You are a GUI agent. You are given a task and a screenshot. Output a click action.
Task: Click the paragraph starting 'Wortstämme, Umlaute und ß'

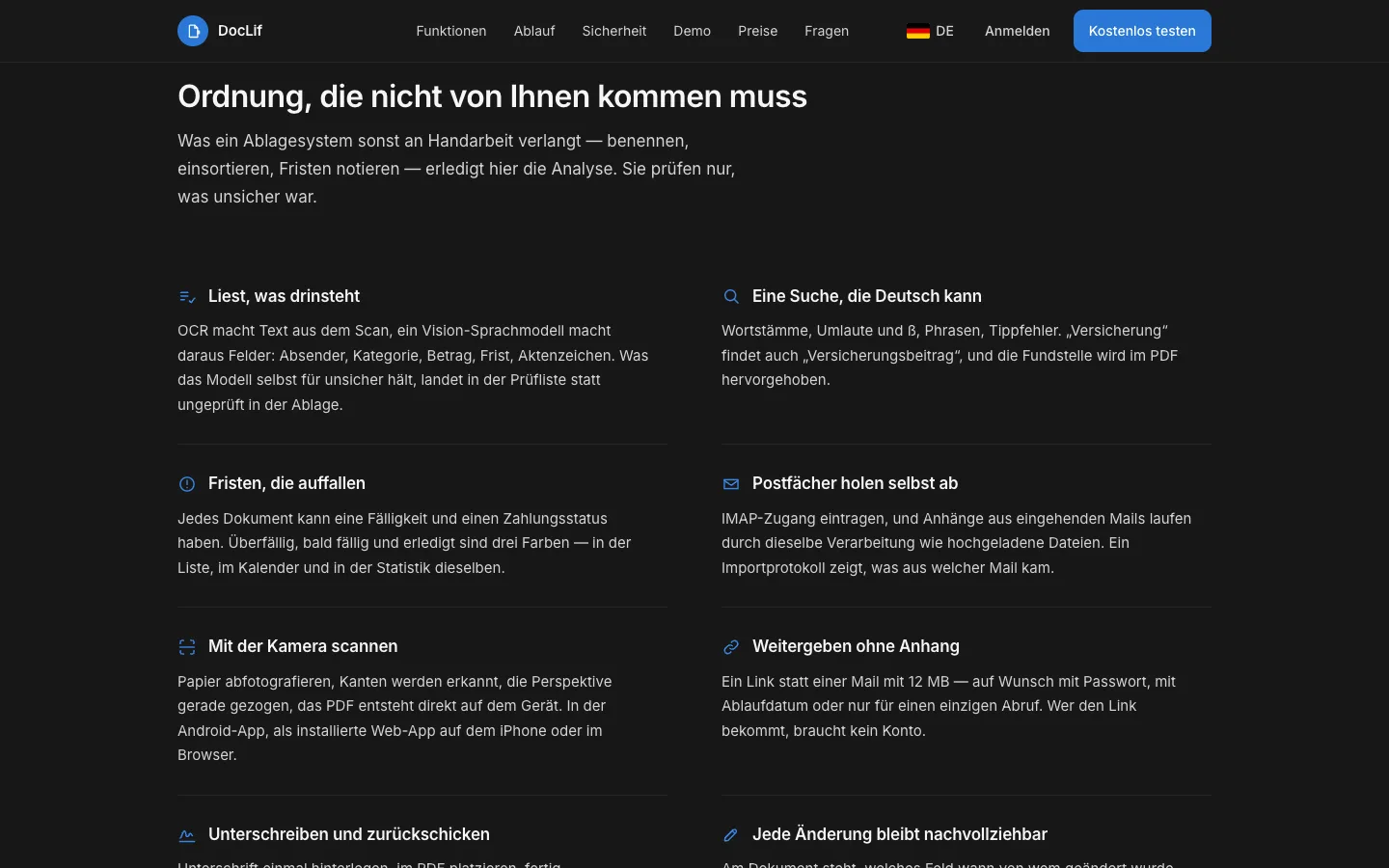click(x=949, y=355)
